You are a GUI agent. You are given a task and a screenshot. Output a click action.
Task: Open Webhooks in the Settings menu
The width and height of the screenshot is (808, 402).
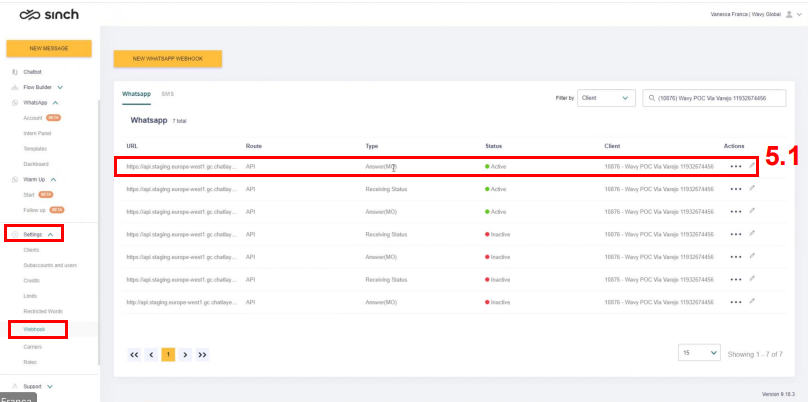[x=35, y=329]
